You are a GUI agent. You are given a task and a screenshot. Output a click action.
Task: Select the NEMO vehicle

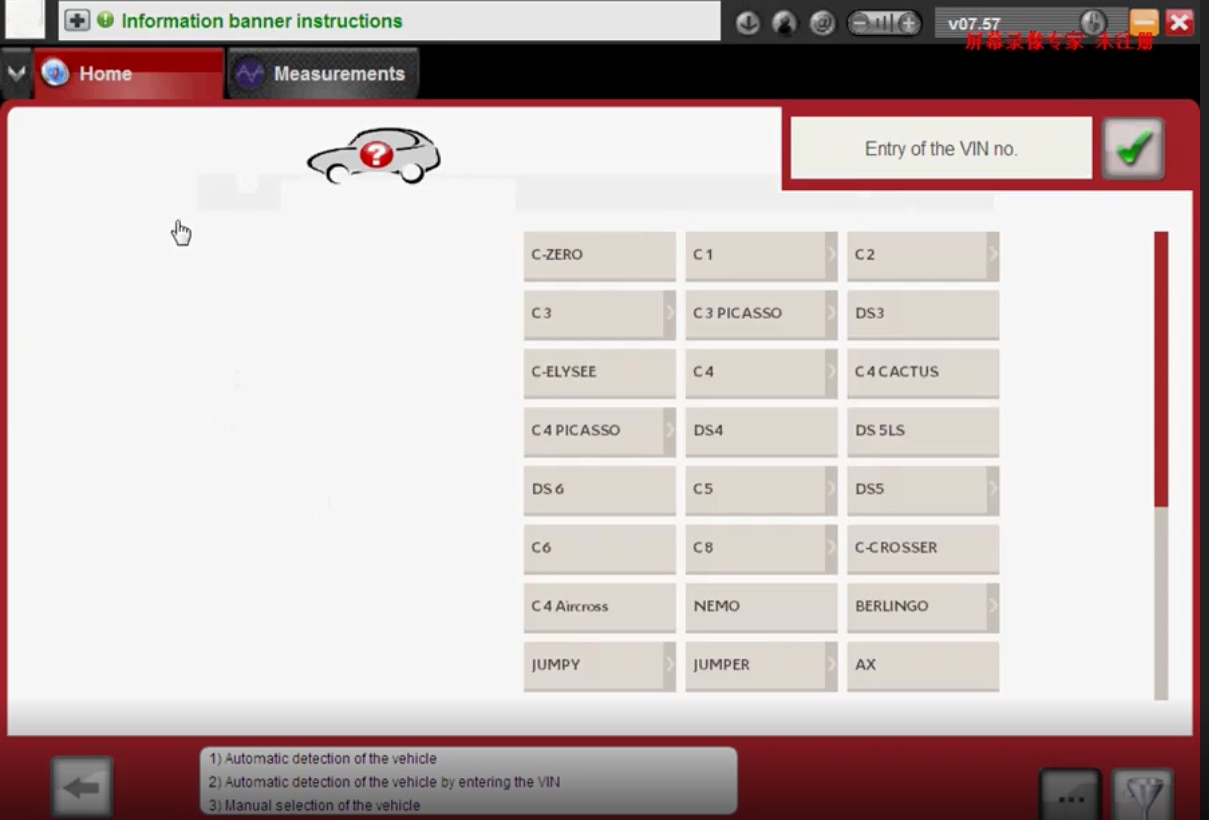click(x=761, y=607)
